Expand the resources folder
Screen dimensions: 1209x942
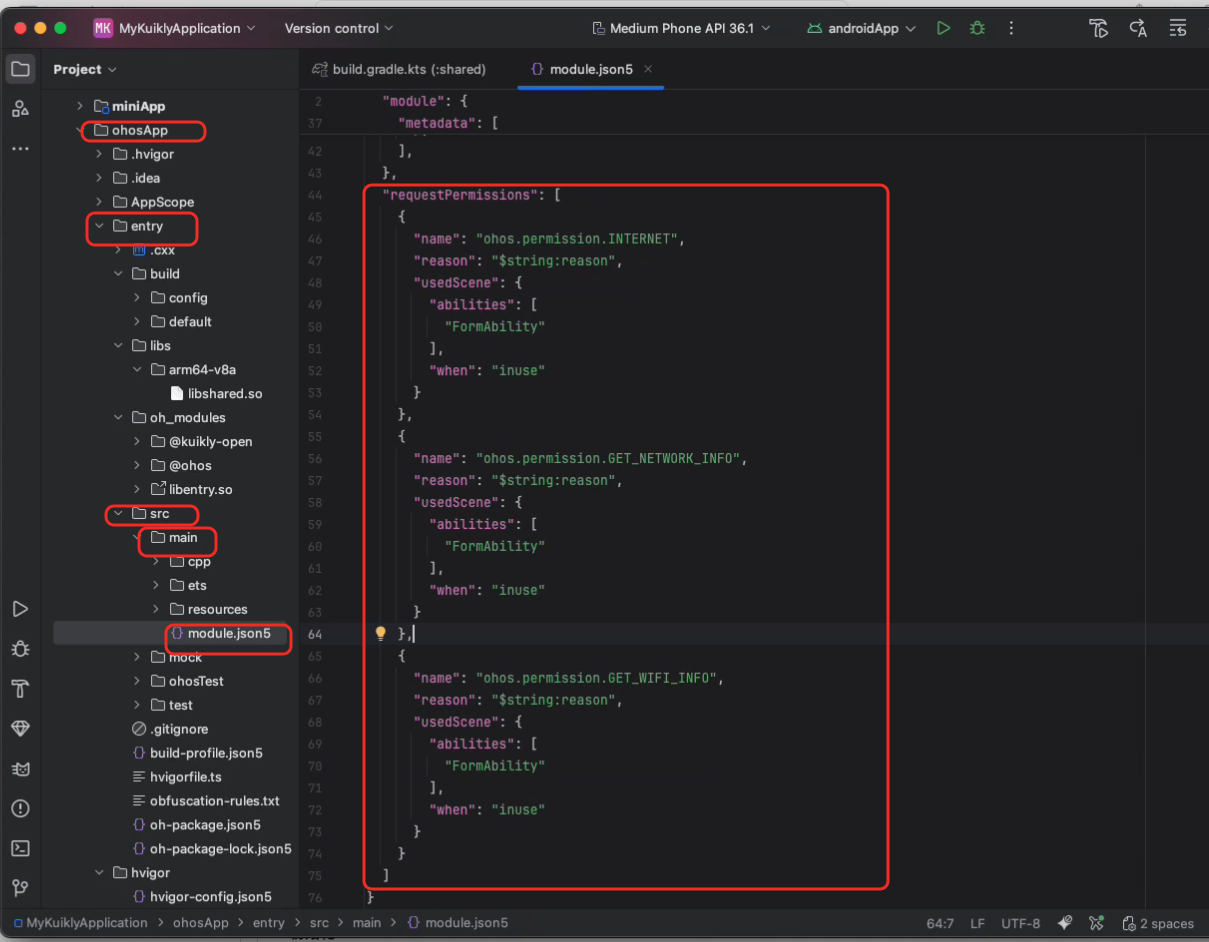[x=156, y=609]
